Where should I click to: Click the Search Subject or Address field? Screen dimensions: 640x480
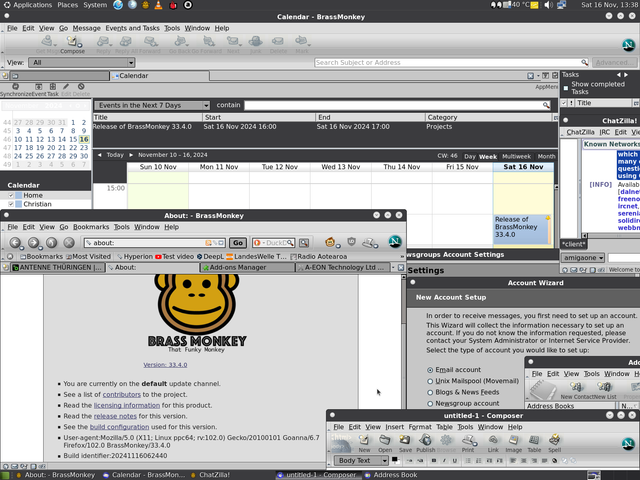pos(452,62)
